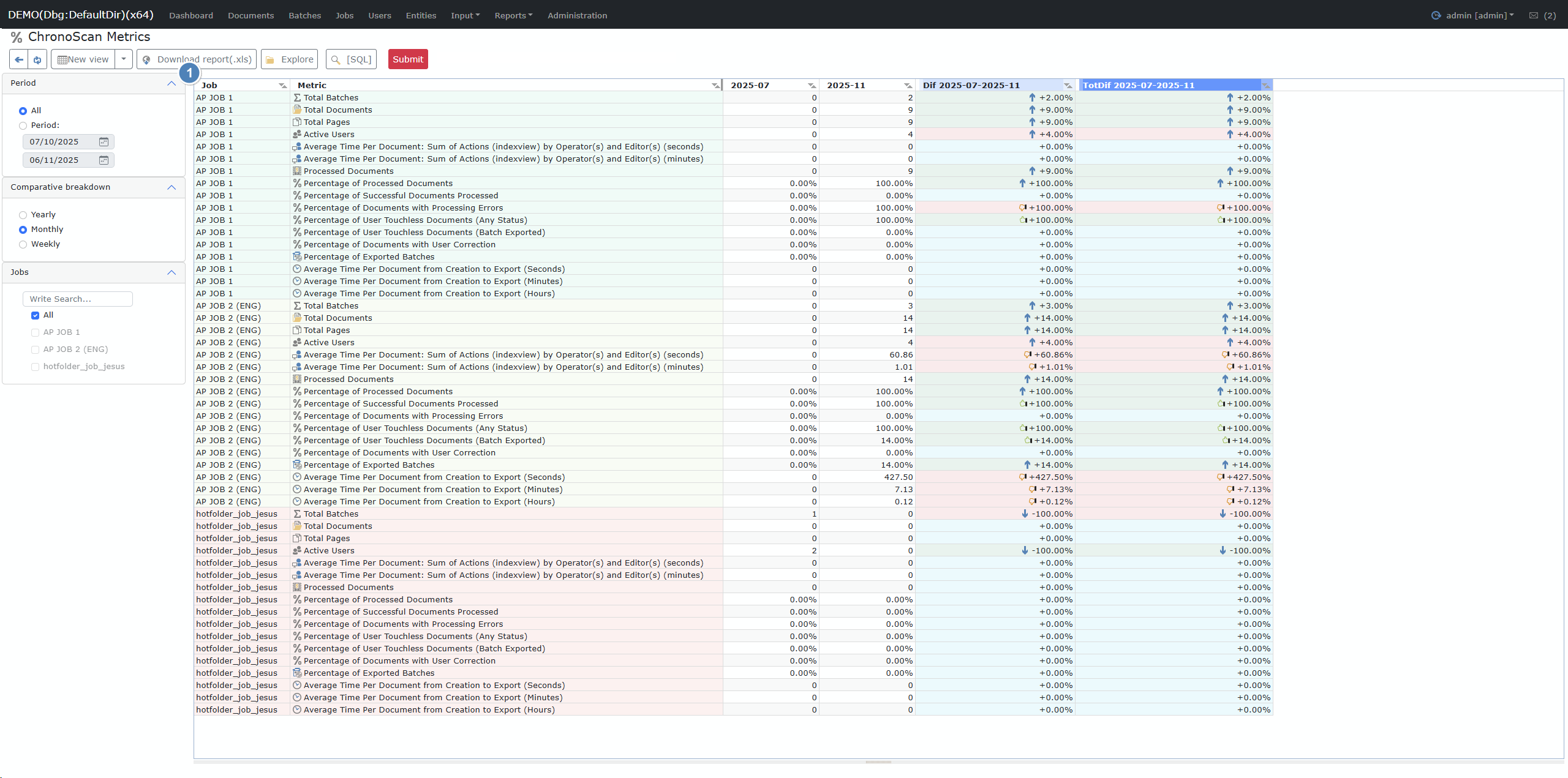The width and height of the screenshot is (1568, 778).
Task: Click the sort icon on Job column
Action: tap(282, 86)
